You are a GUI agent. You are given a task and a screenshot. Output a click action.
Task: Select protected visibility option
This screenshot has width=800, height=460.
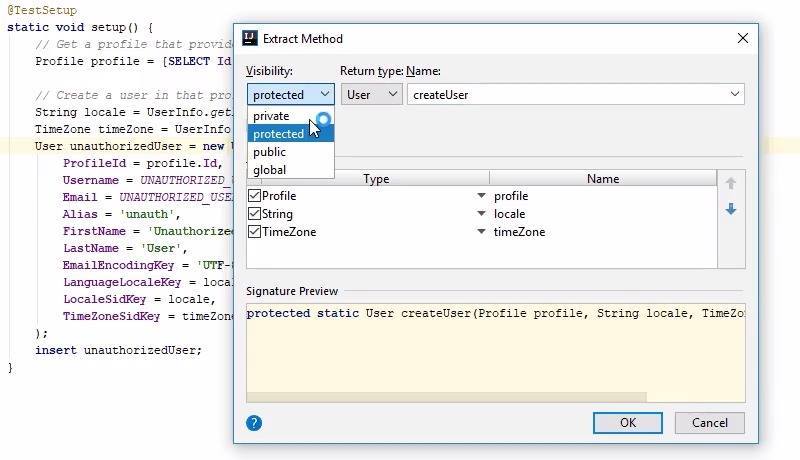click(291, 134)
